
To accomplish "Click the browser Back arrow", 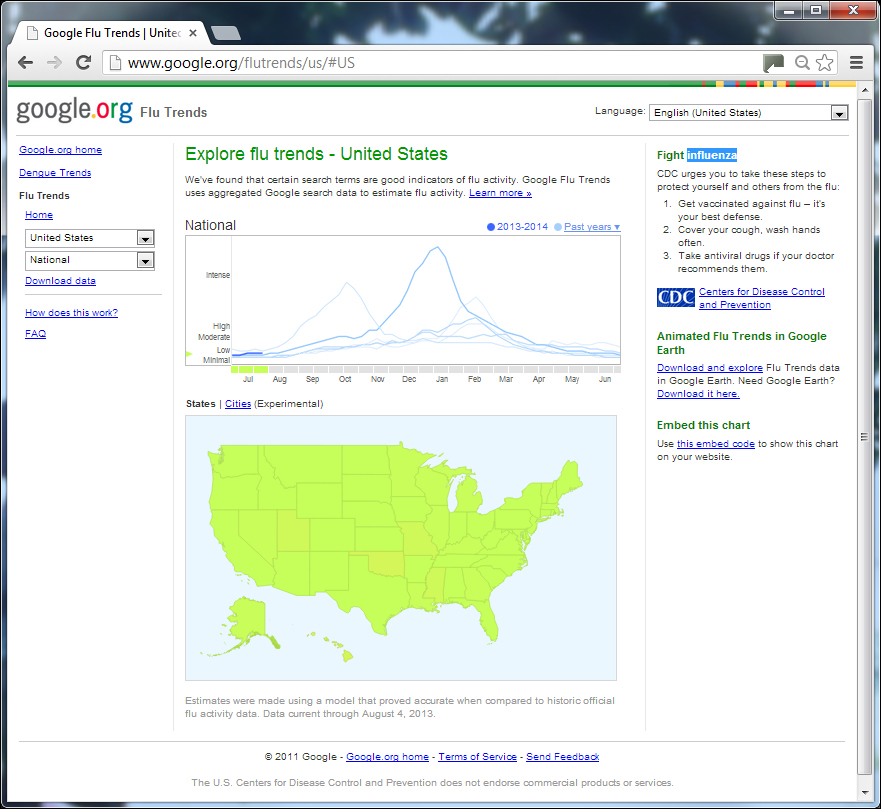I will coord(25,62).
